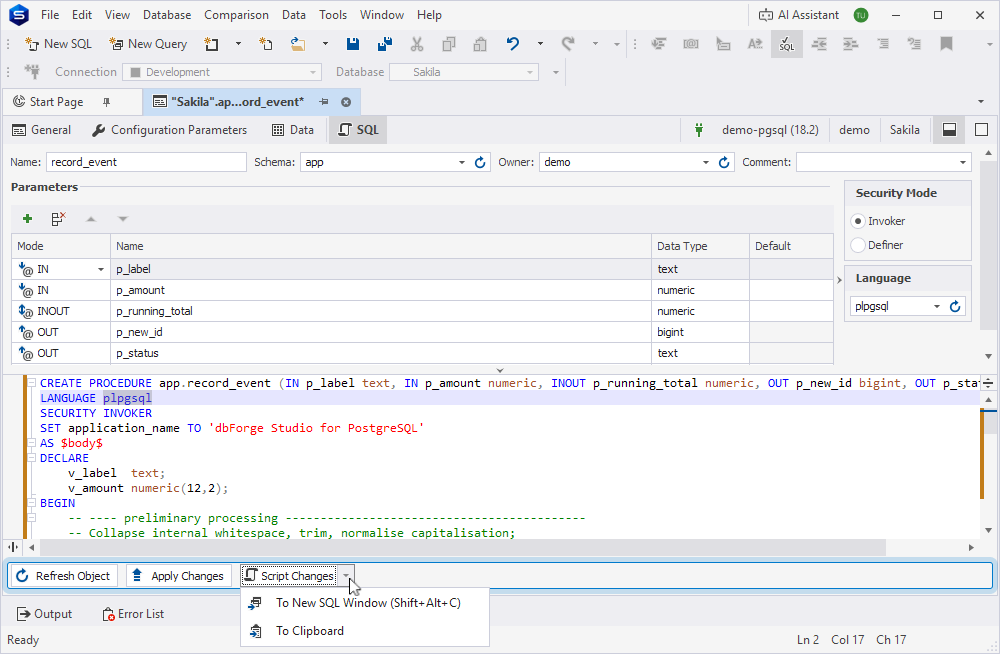The width and height of the screenshot is (1000, 654).
Task: Click the Refresh Object button
Action: click(64, 576)
